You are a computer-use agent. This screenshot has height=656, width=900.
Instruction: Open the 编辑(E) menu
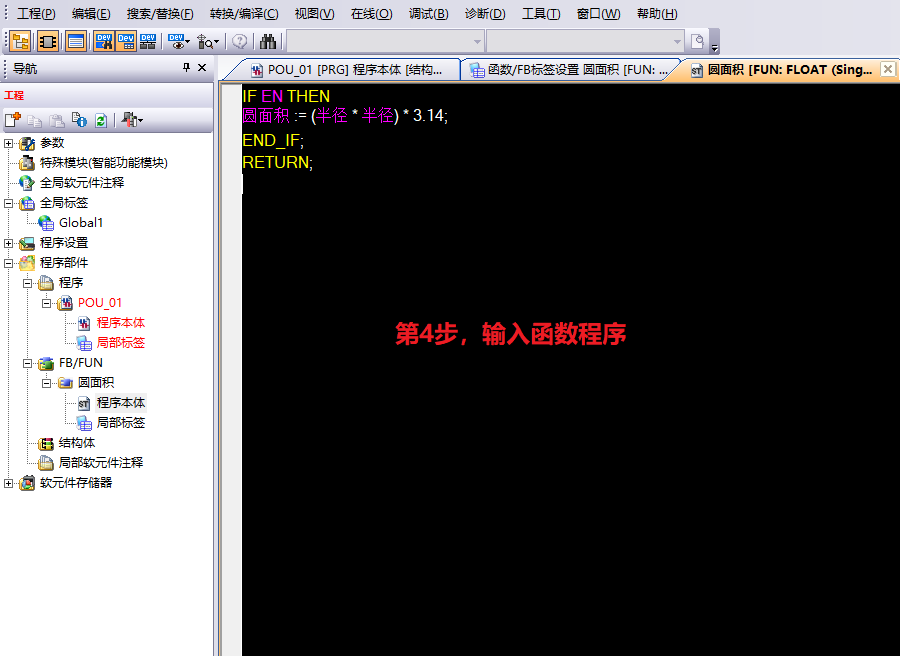[91, 14]
